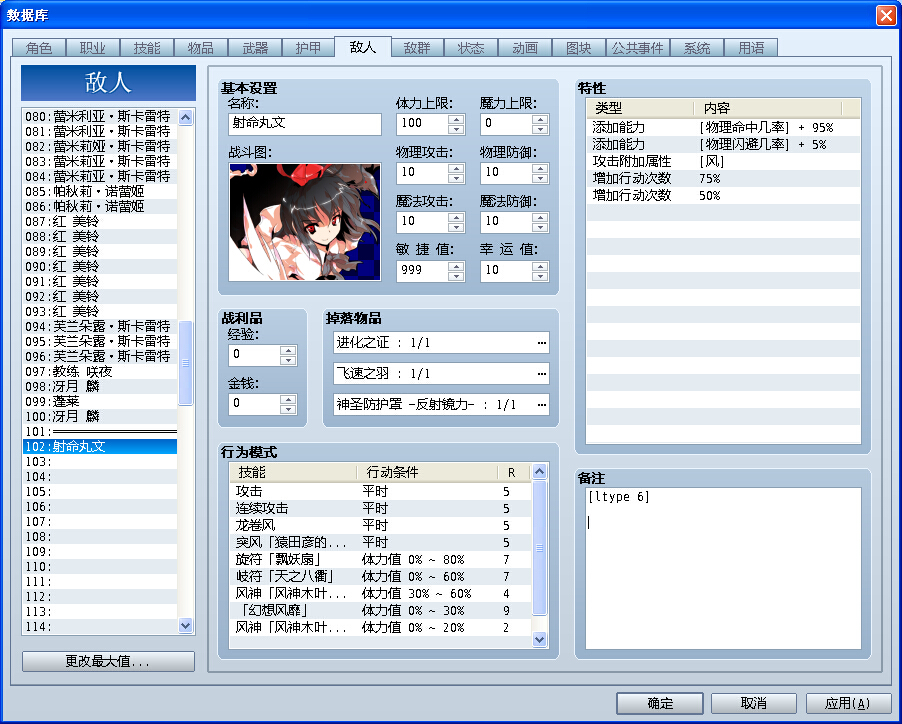Sort by the 行动条件 column header
The image size is (902, 724).
[x=427, y=472]
